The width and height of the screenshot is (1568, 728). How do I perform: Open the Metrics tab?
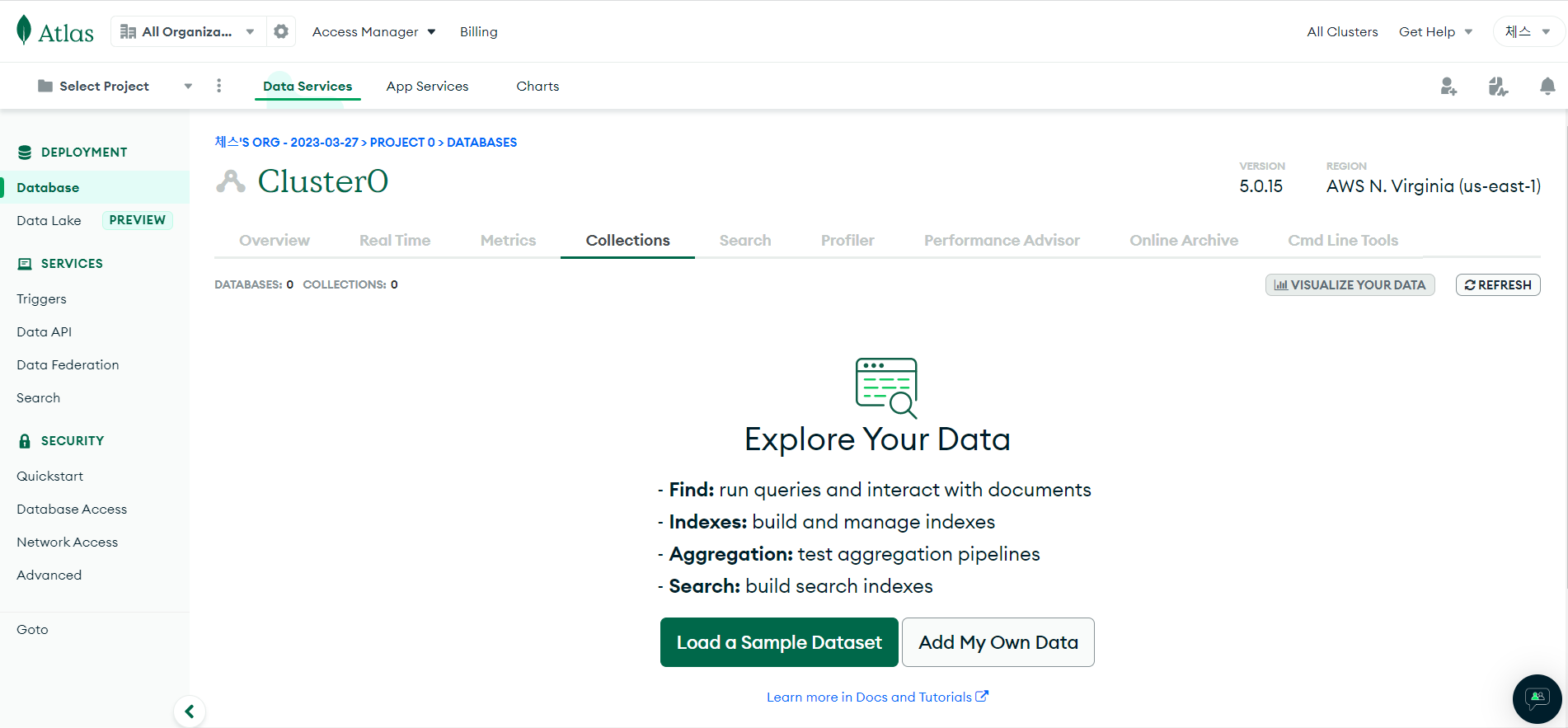coord(508,240)
